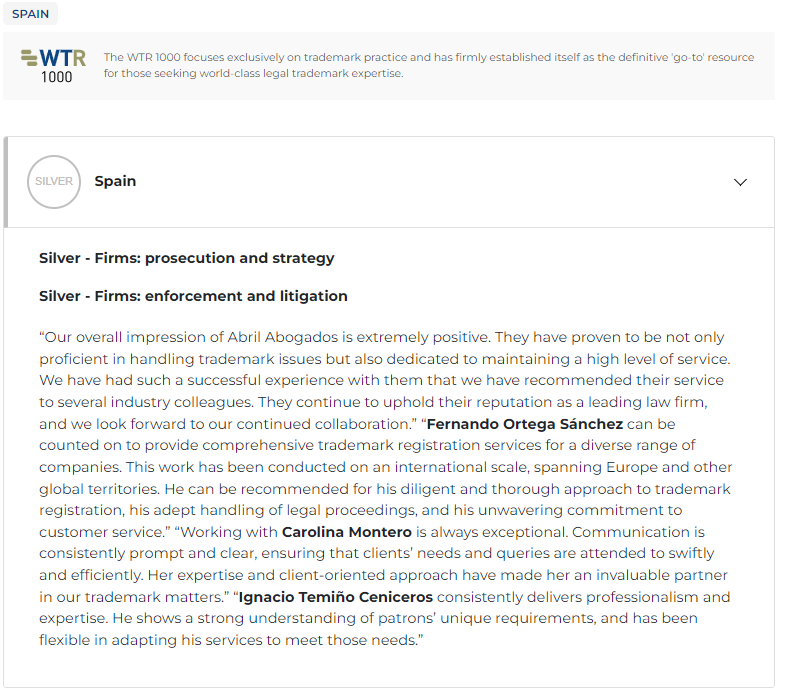Click the name Fernando Ortega Sánchez
Screen dimensions: 787x694
tap(524, 424)
